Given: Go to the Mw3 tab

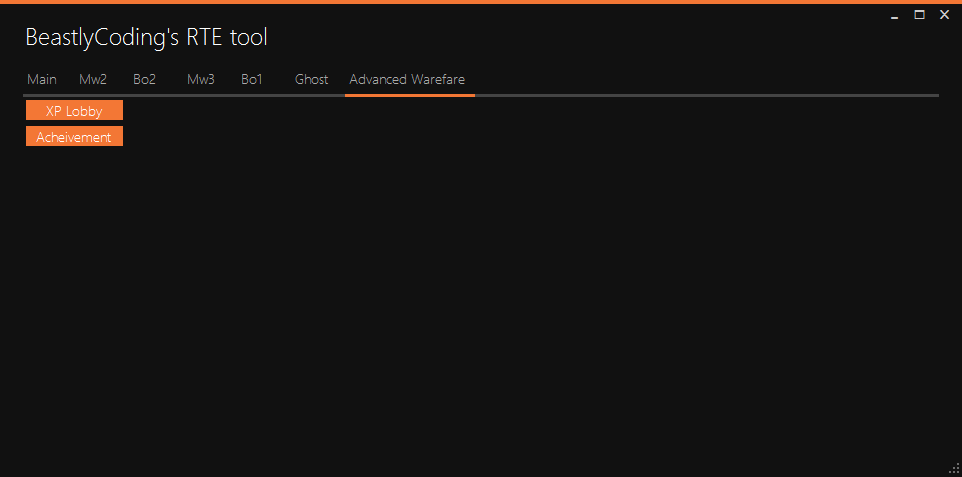Looking at the screenshot, I should (201, 80).
